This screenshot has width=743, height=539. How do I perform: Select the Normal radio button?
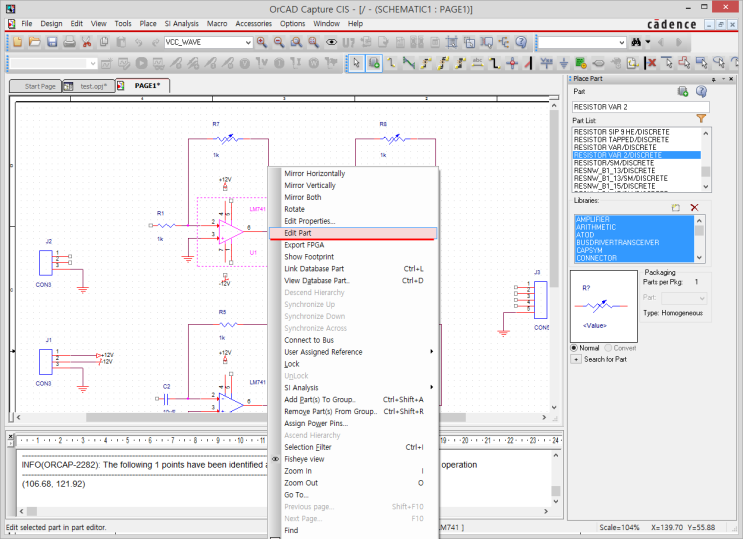click(574, 348)
